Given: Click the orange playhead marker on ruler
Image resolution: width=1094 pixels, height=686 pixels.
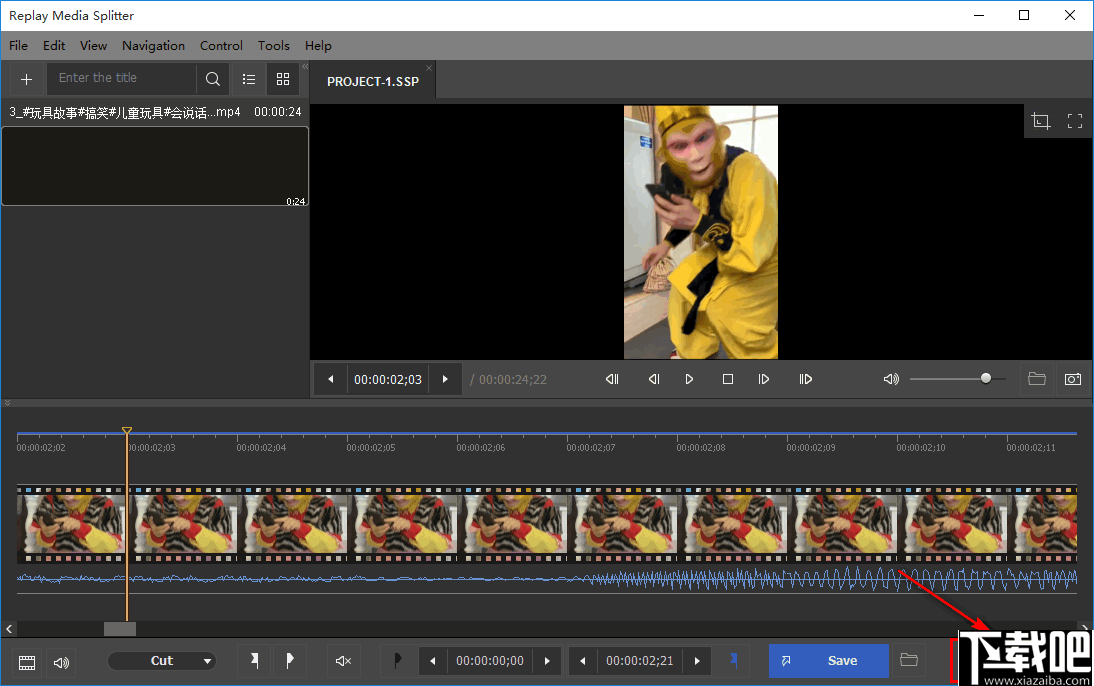Looking at the screenshot, I should pyautogui.click(x=126, y=431).
